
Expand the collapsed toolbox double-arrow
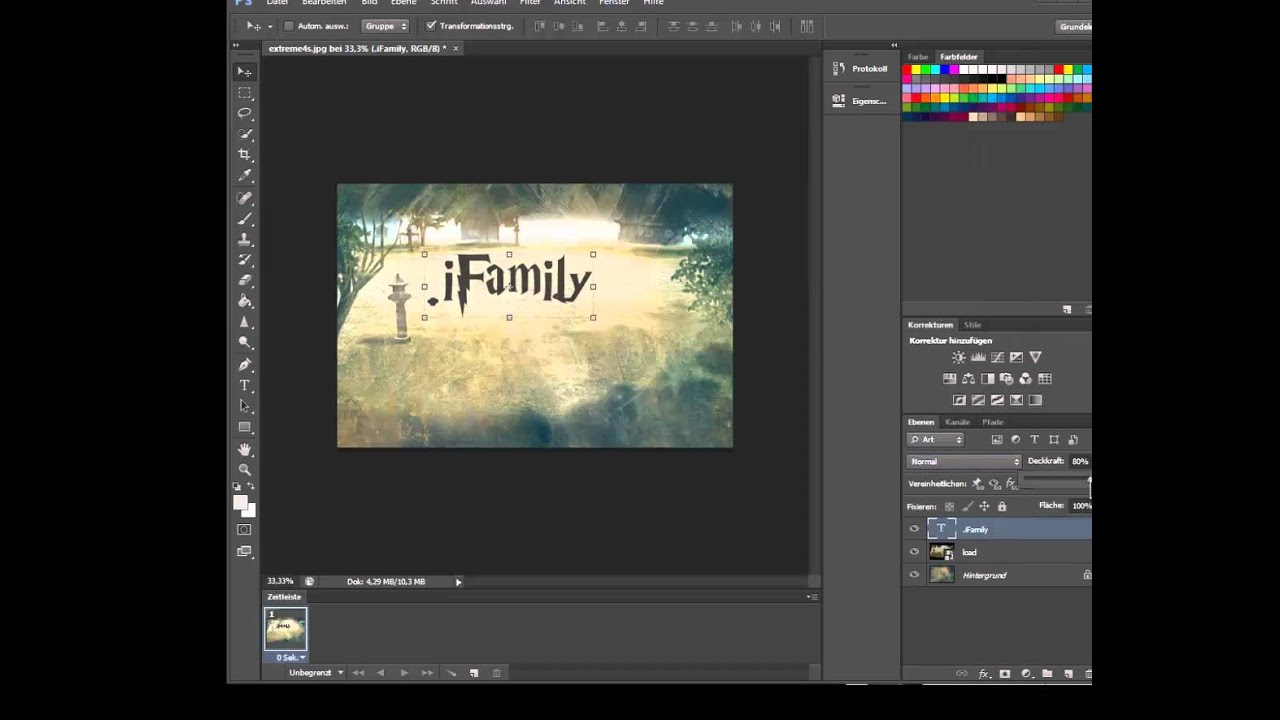(236, 46)
